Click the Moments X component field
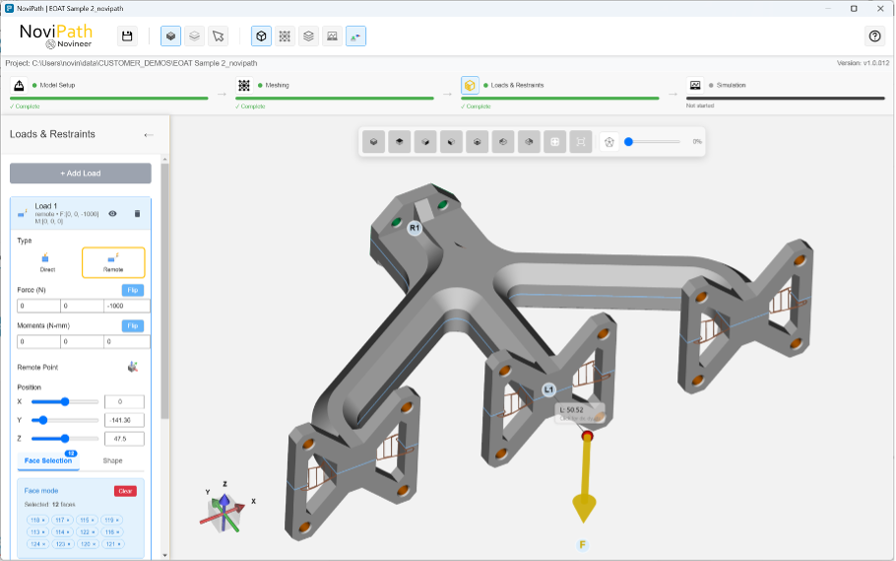The width and height of the screenshot is (896, 561). pyautogui.click(x=39, y=342)
